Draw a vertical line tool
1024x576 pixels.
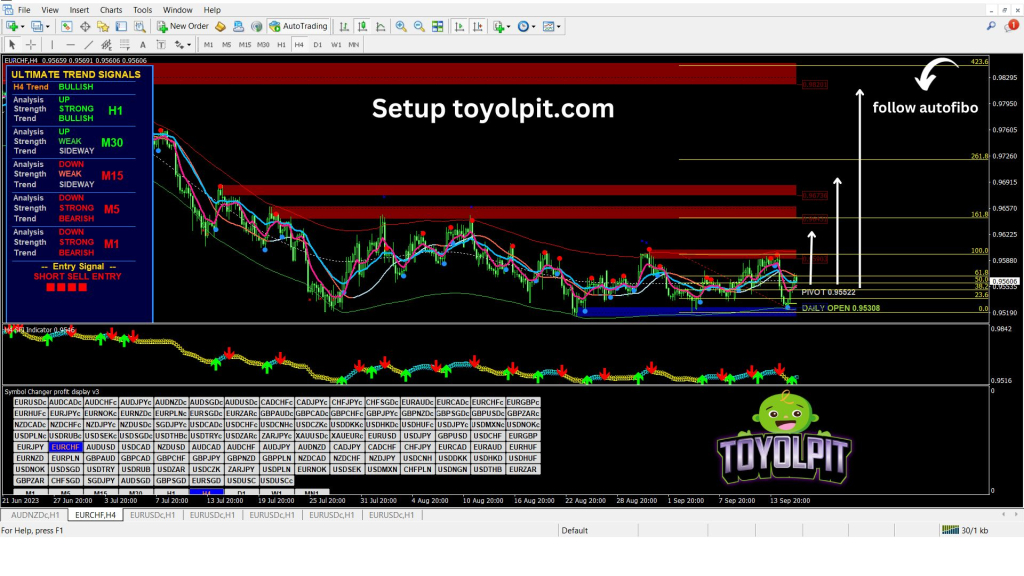(x=52, y=44)
